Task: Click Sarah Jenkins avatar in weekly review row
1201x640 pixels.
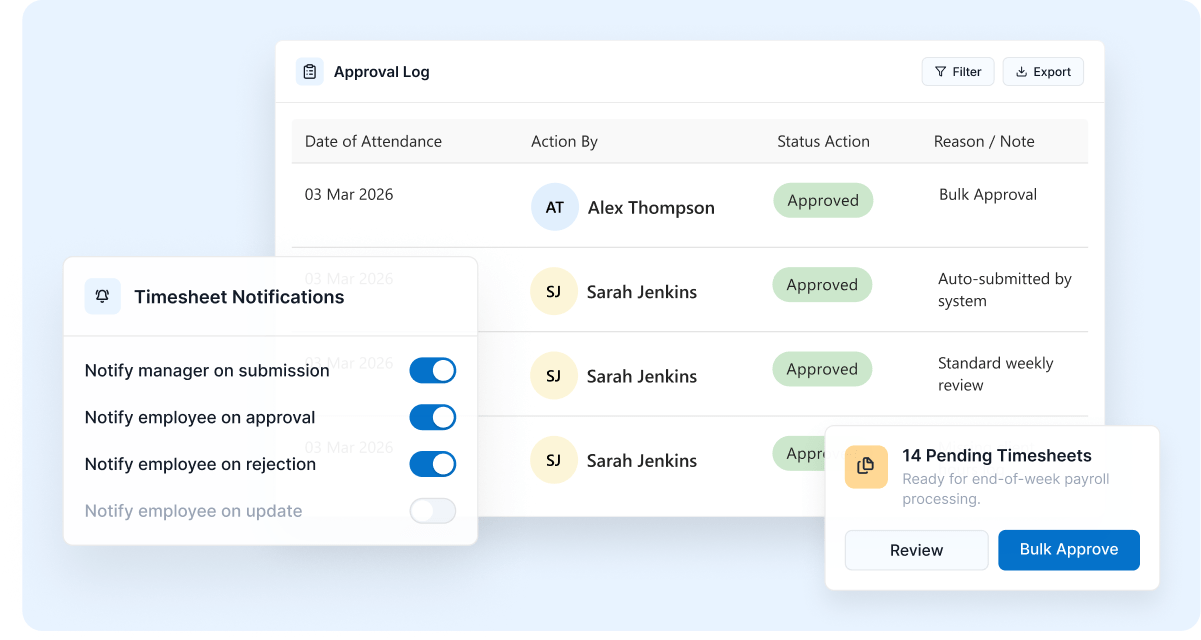Action: (553, 376)
